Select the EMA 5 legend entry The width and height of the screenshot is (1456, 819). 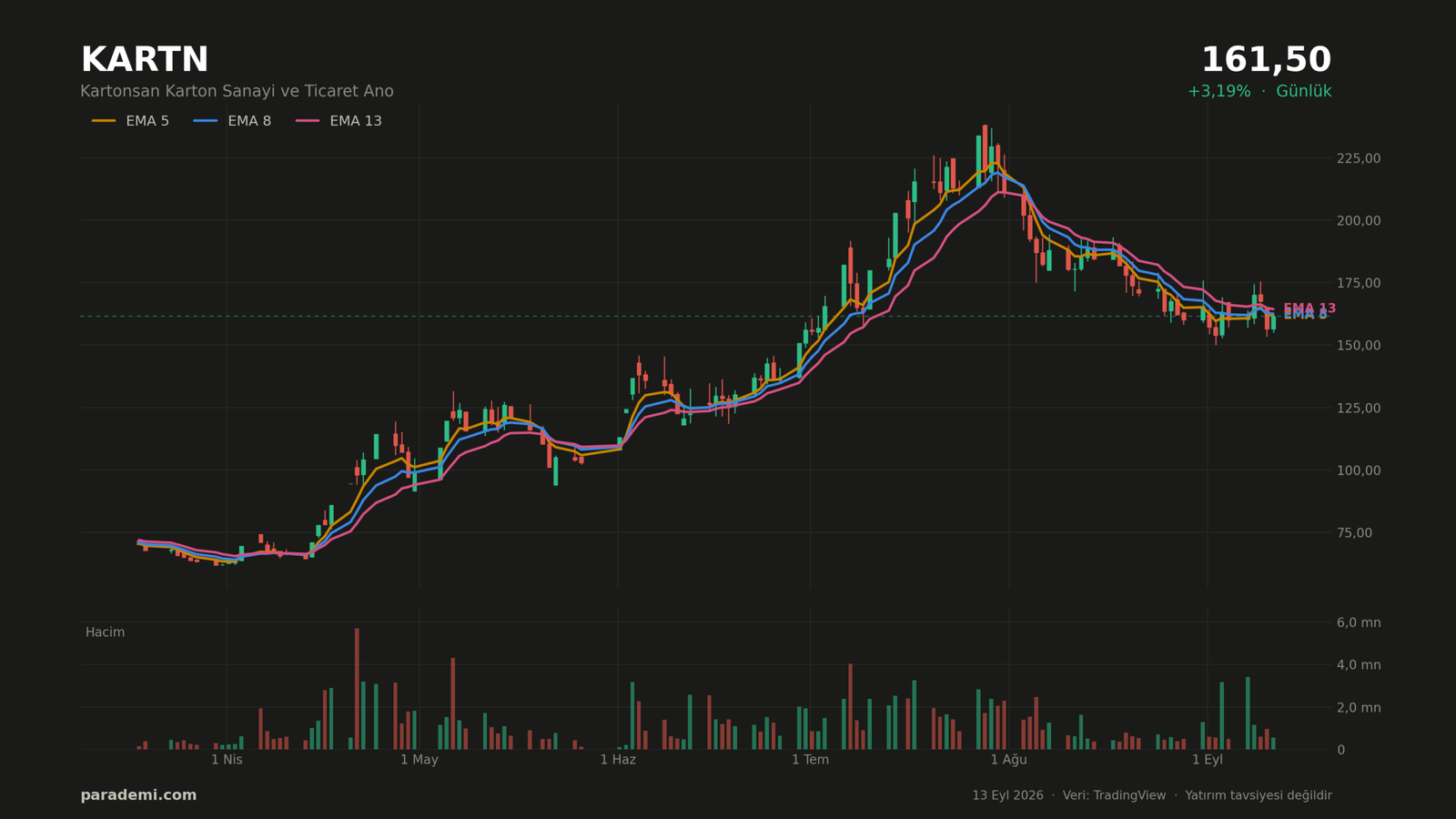click(130, 121)
